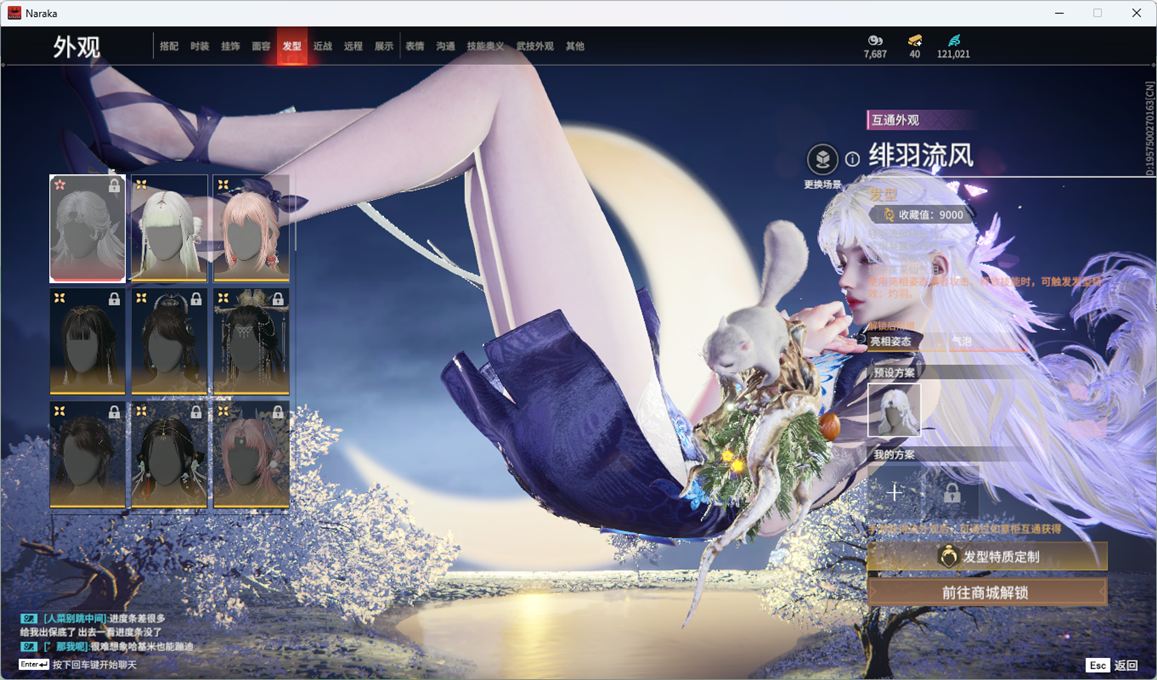Select the locked hairstyle with gold ornate headdress
Screen dimensions: 1157x680
(x=251, y=341)
